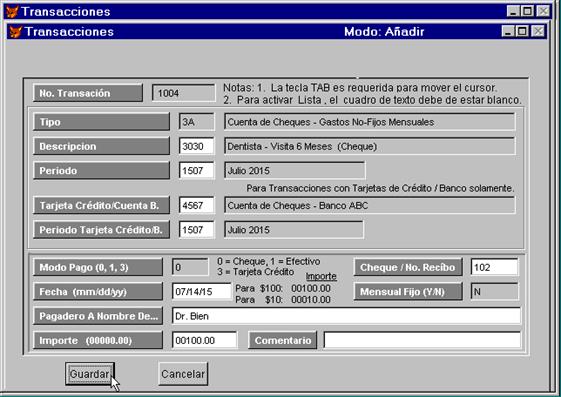Click the Julio 2015 box for card period
This screenshot has width=561, height=397.
click(x=294, y=230)
